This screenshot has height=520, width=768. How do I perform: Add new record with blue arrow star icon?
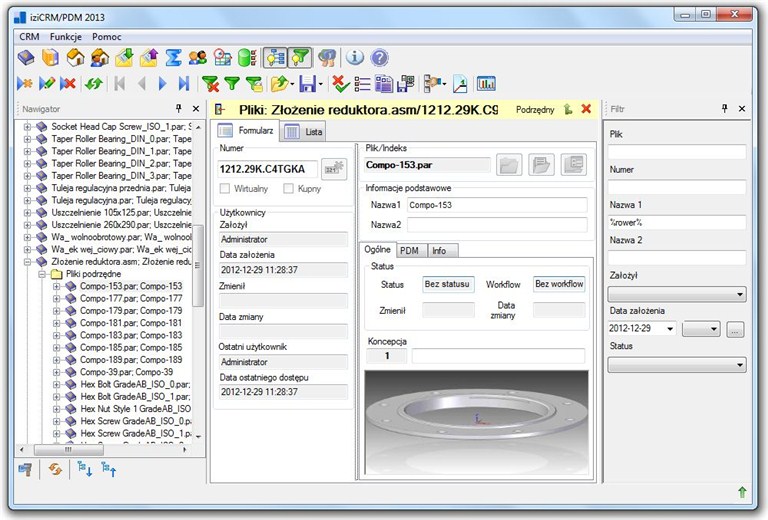point(24,84)
